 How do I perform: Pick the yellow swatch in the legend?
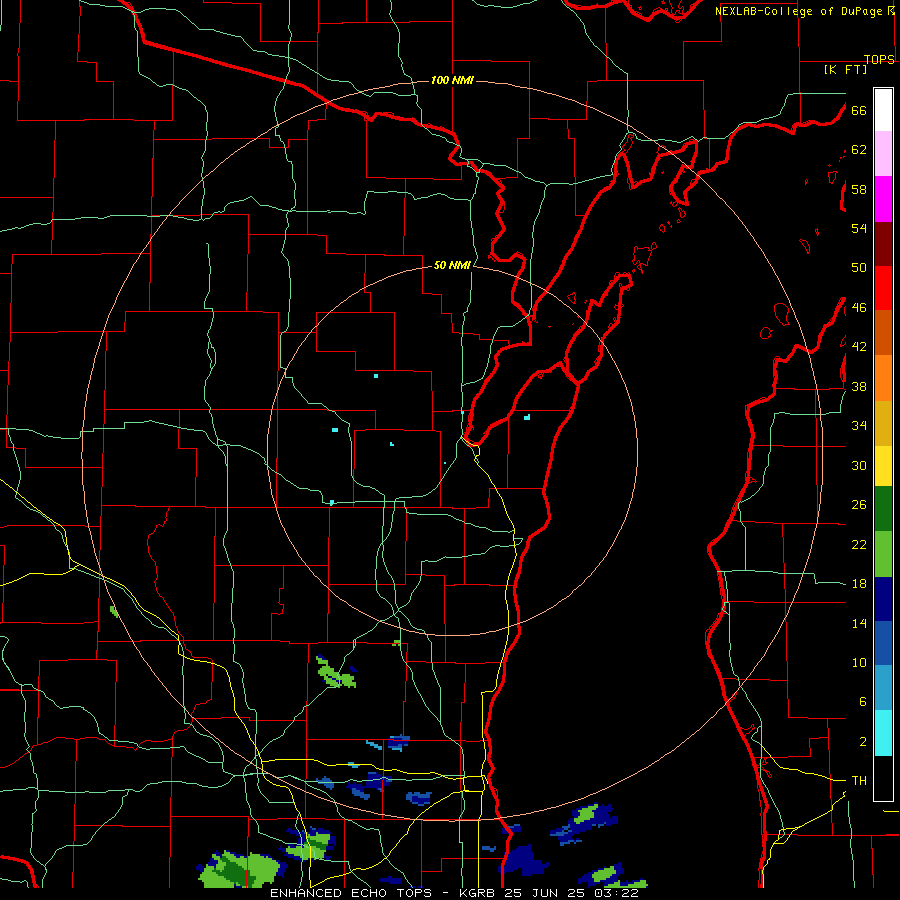pos(883,466)
